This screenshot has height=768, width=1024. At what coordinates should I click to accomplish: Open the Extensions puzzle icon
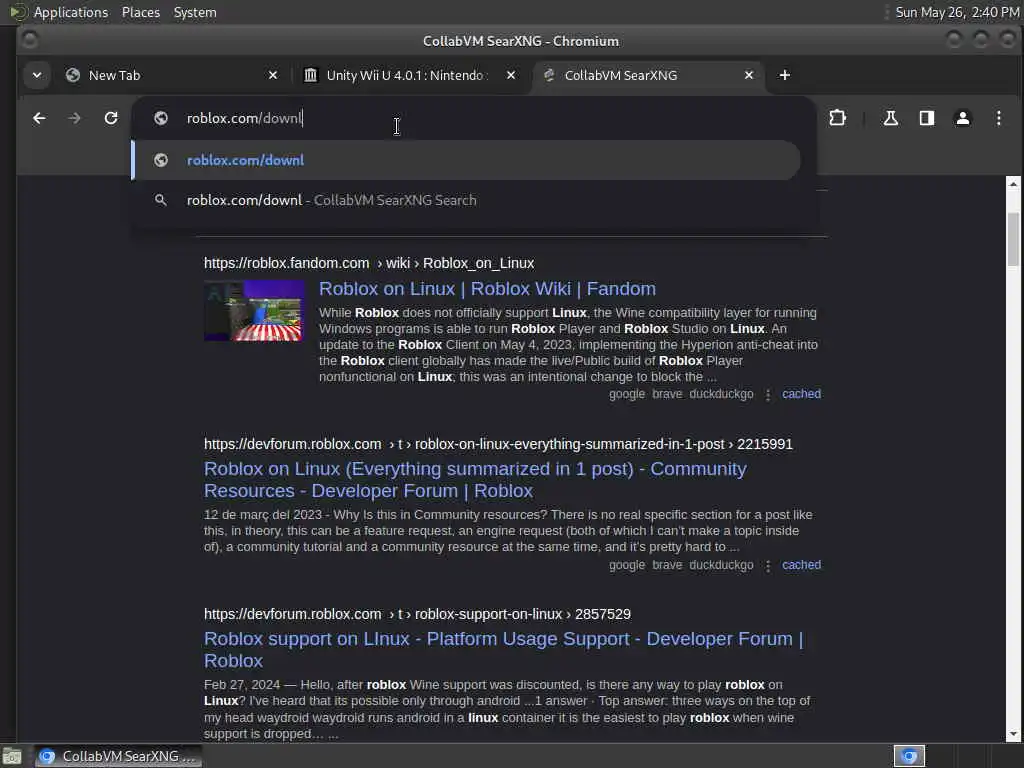(837, 118)
